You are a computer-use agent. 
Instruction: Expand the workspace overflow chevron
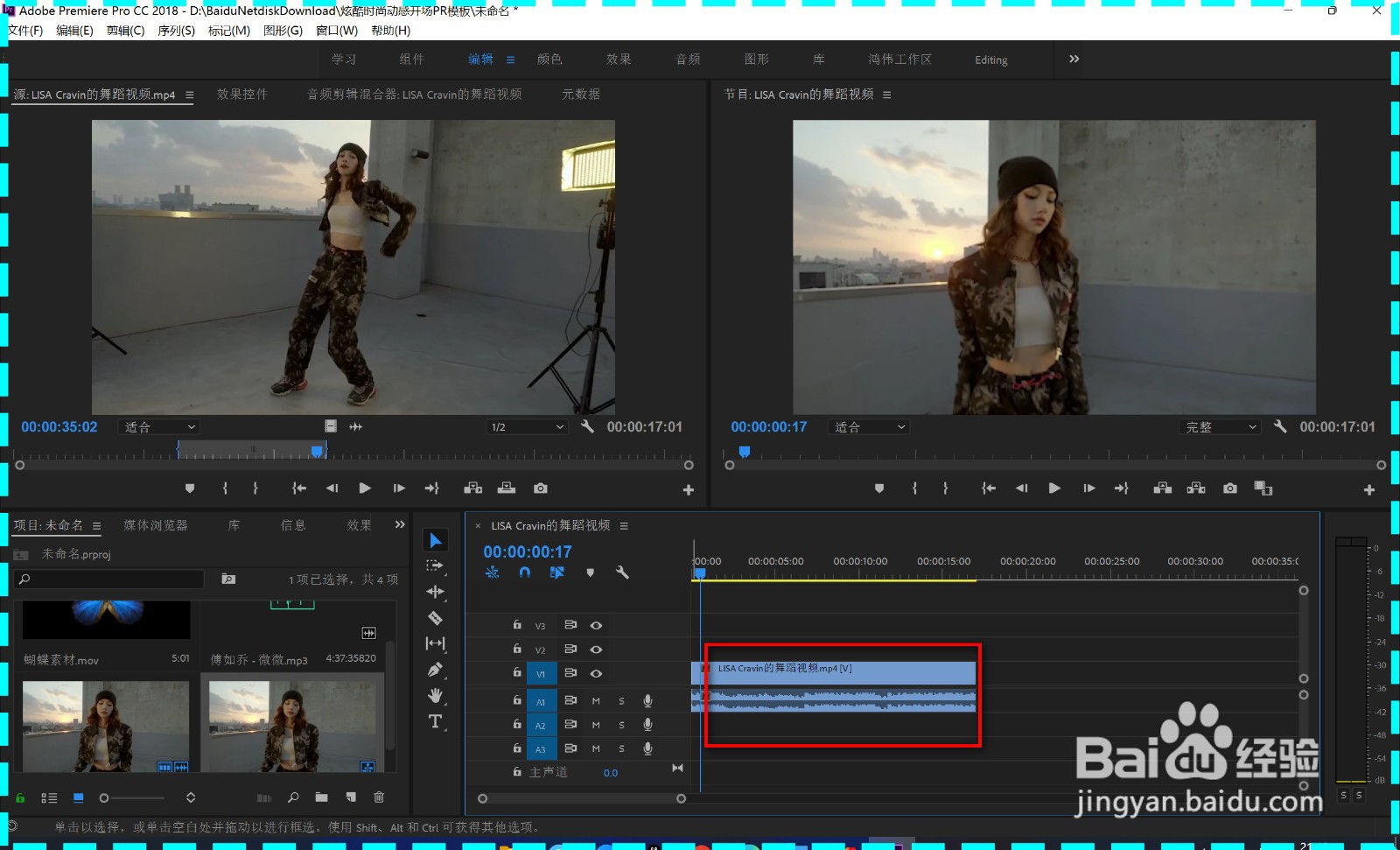pos(1074,59)
